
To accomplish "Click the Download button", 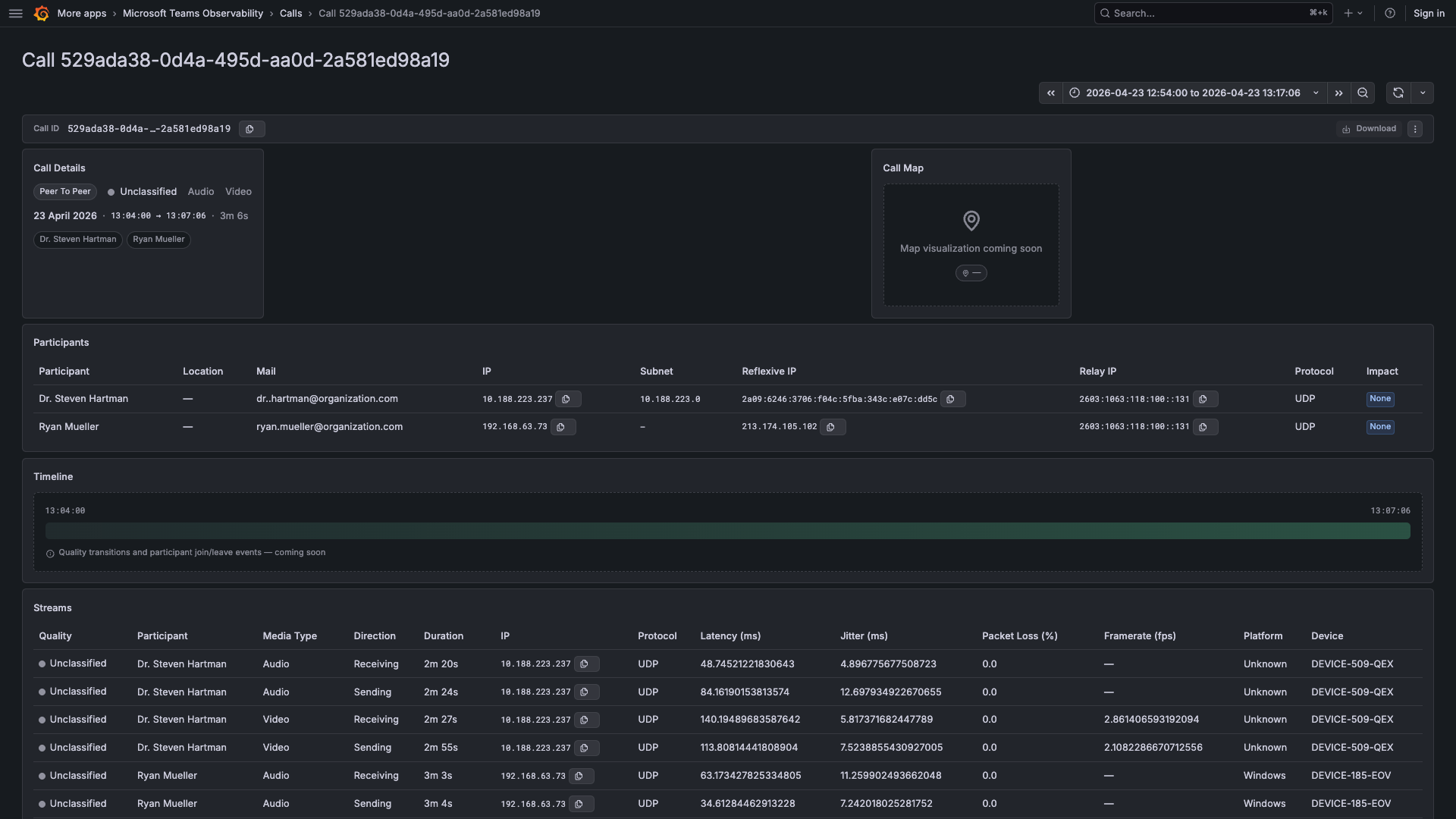I will click(x=1369, y=129).
